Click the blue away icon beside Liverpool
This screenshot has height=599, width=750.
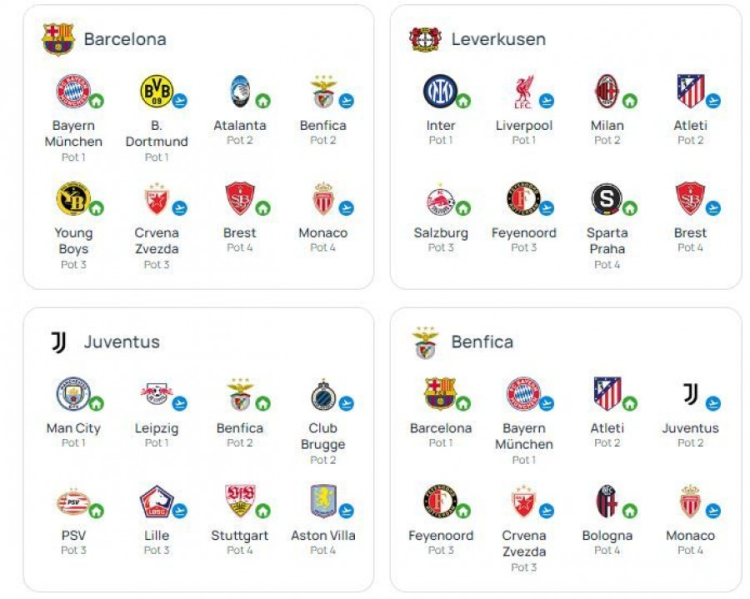[547, 101]
